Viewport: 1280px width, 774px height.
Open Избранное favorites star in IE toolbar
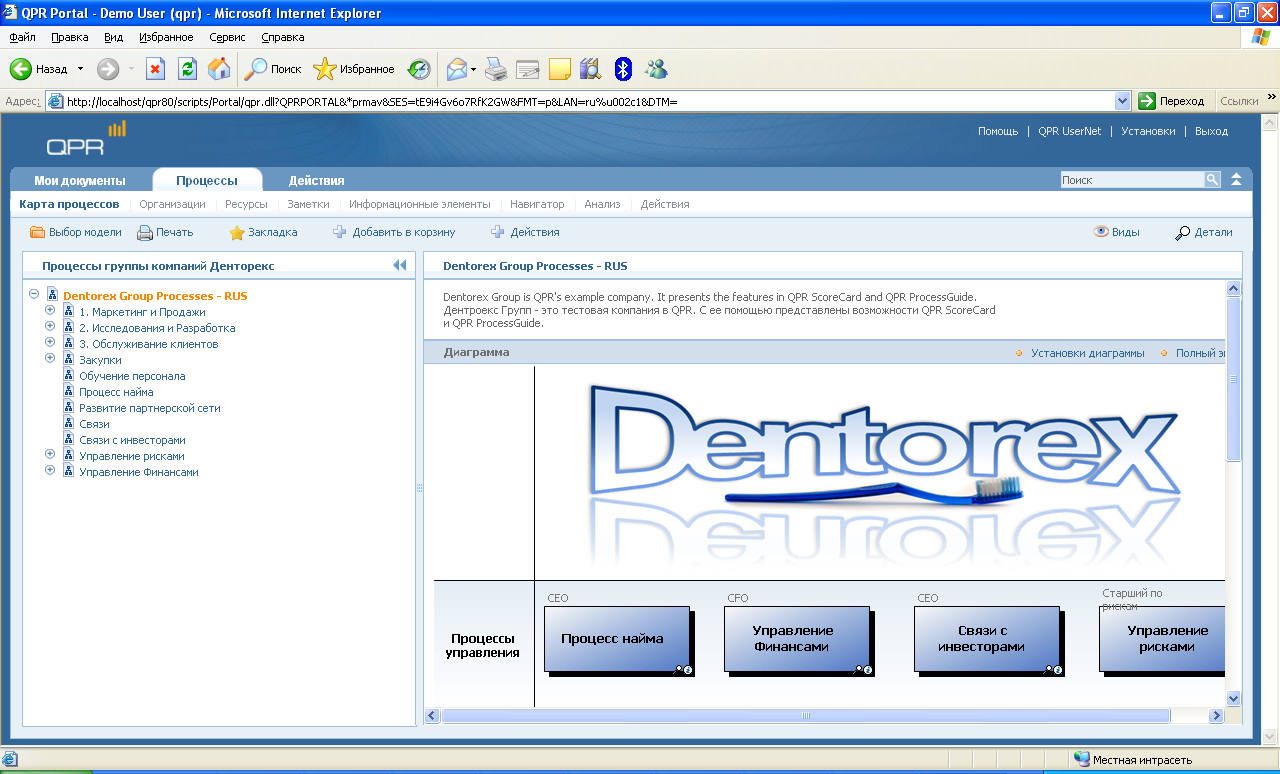pyautogui.click(x=354, y=69)
